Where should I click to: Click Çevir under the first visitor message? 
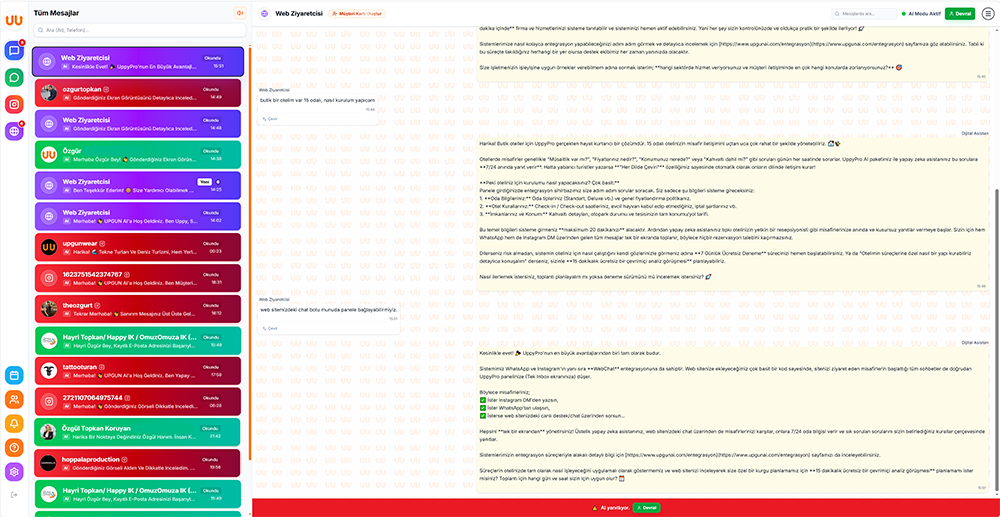point(271,118)
